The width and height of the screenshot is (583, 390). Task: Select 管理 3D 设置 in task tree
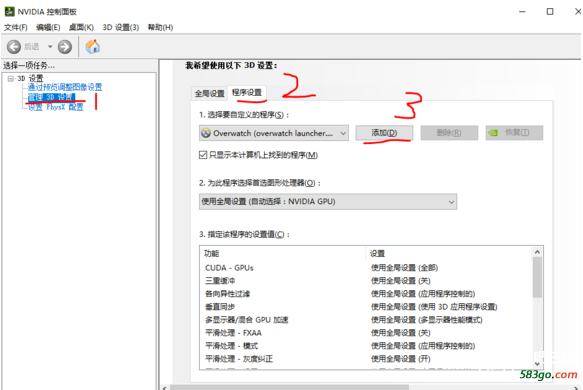52,97
